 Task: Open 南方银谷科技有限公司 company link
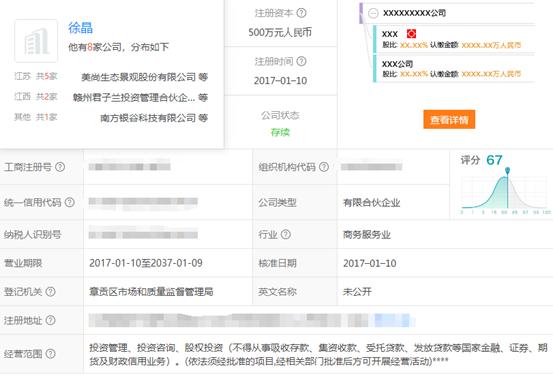click(148, 118)
